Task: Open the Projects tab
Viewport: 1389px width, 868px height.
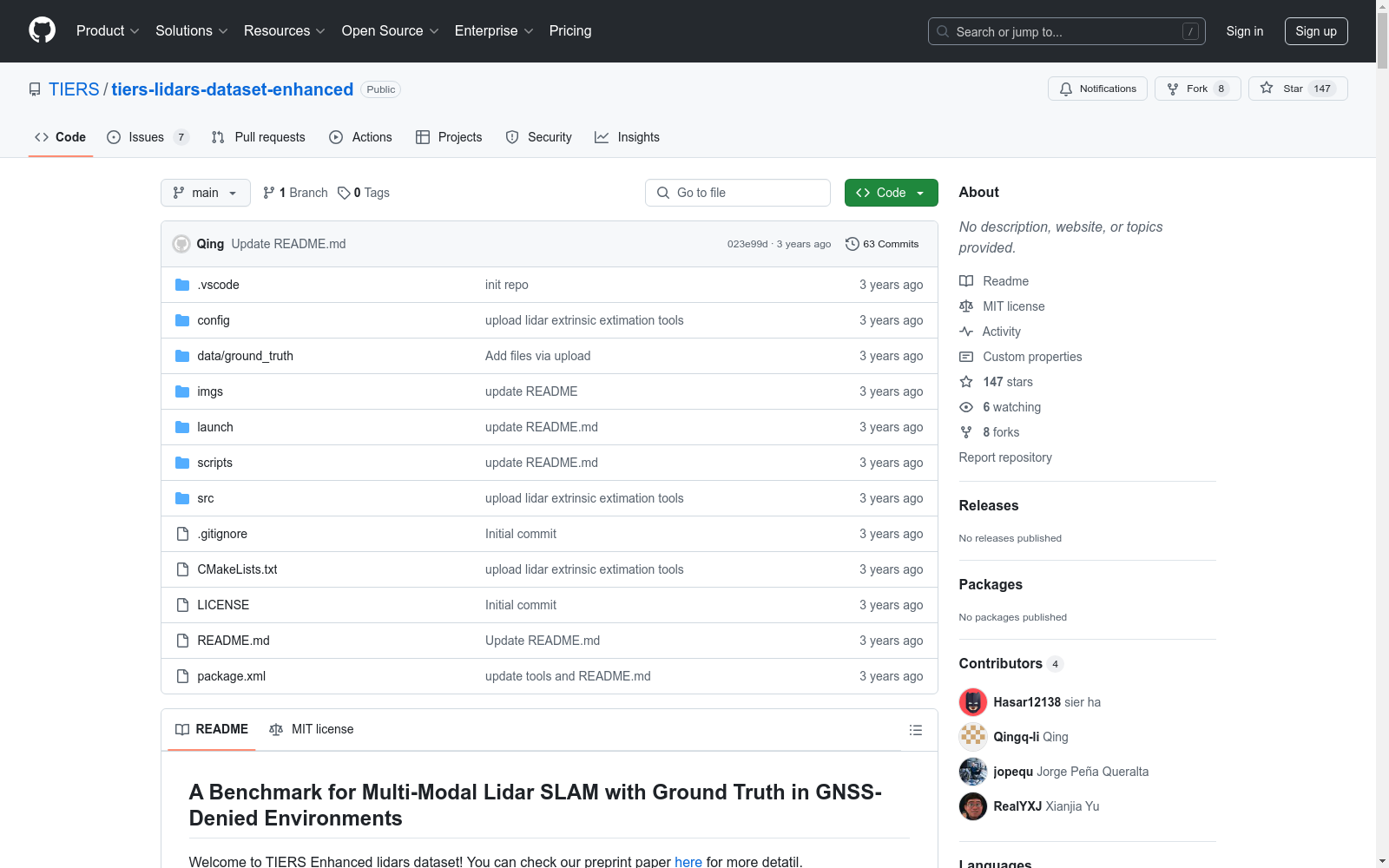Action: 449,137
